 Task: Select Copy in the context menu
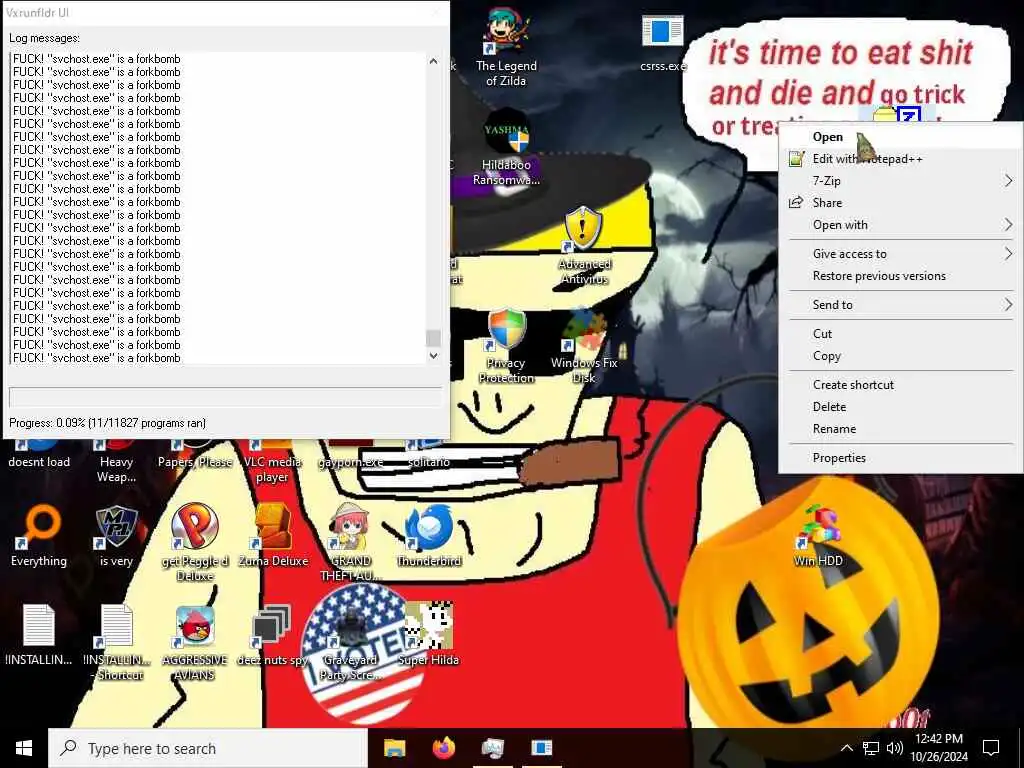[x=901, y=356]
